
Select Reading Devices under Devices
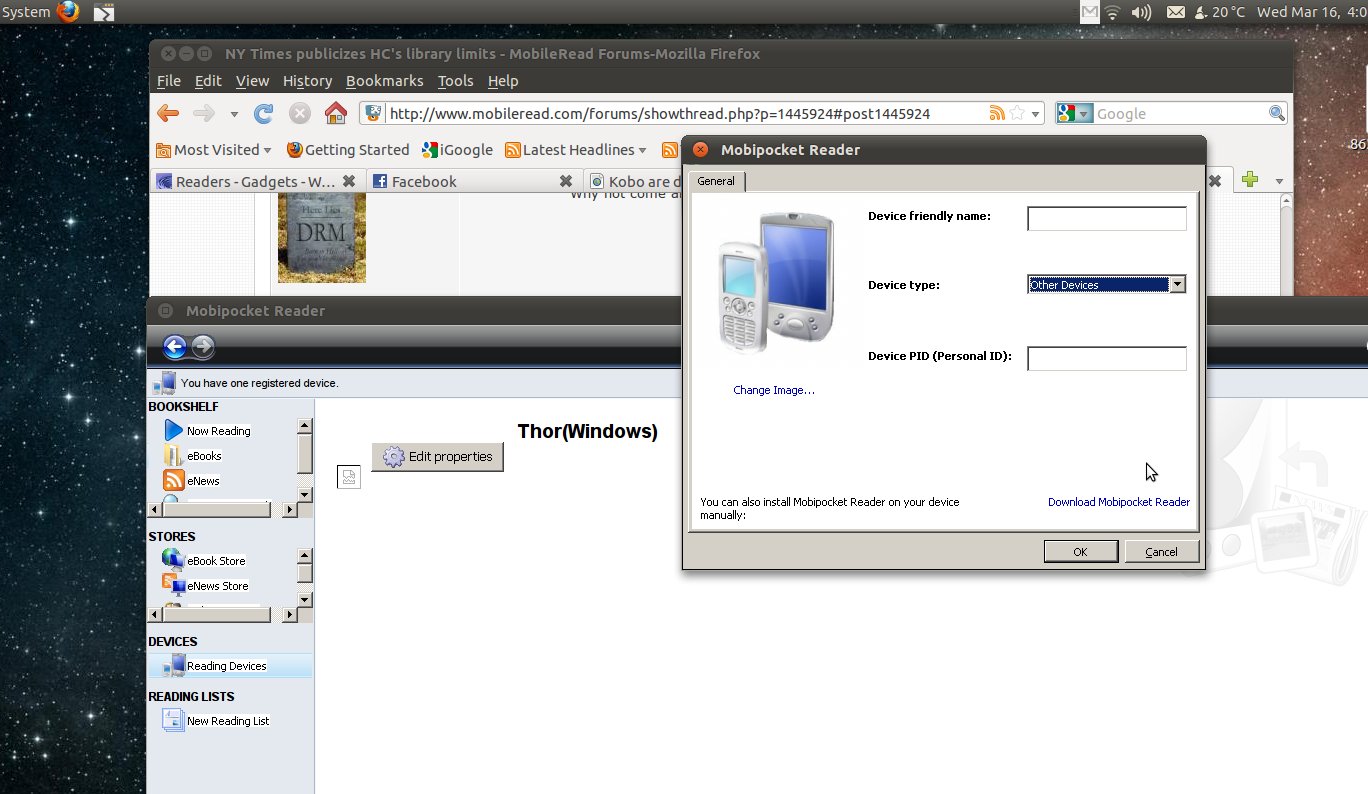pyautogui.click(x=230, y=666)
